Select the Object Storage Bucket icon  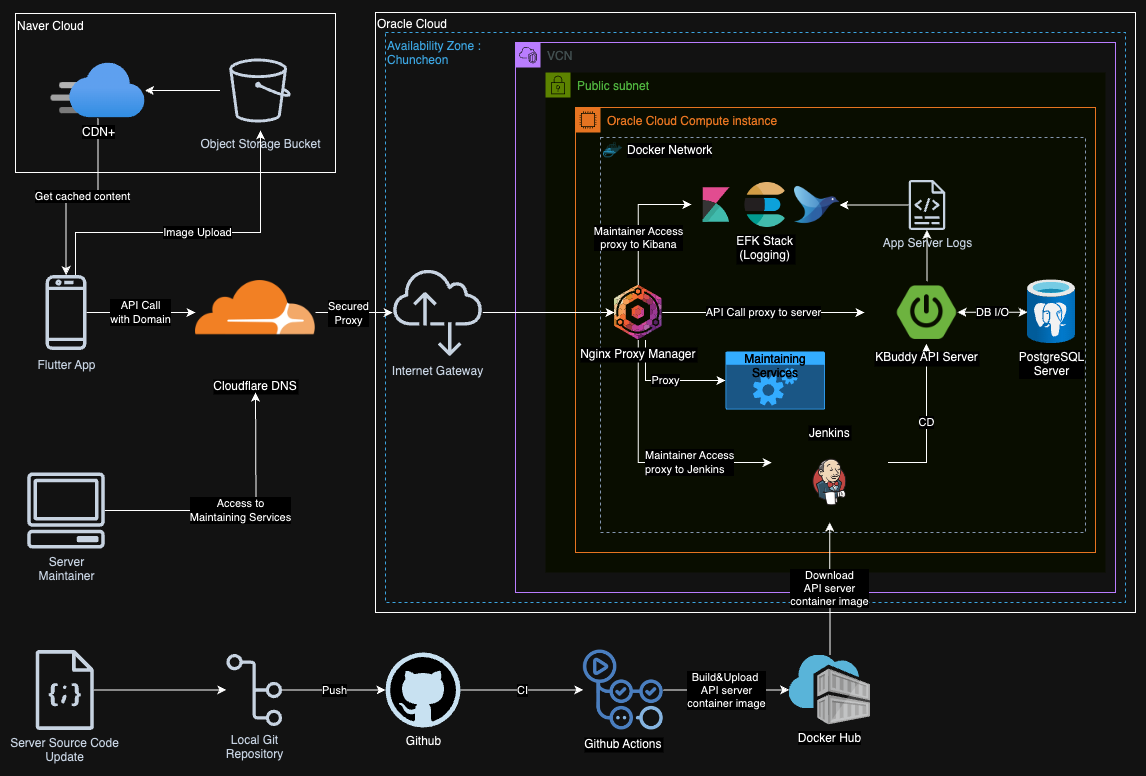click(x=259, y=91)
